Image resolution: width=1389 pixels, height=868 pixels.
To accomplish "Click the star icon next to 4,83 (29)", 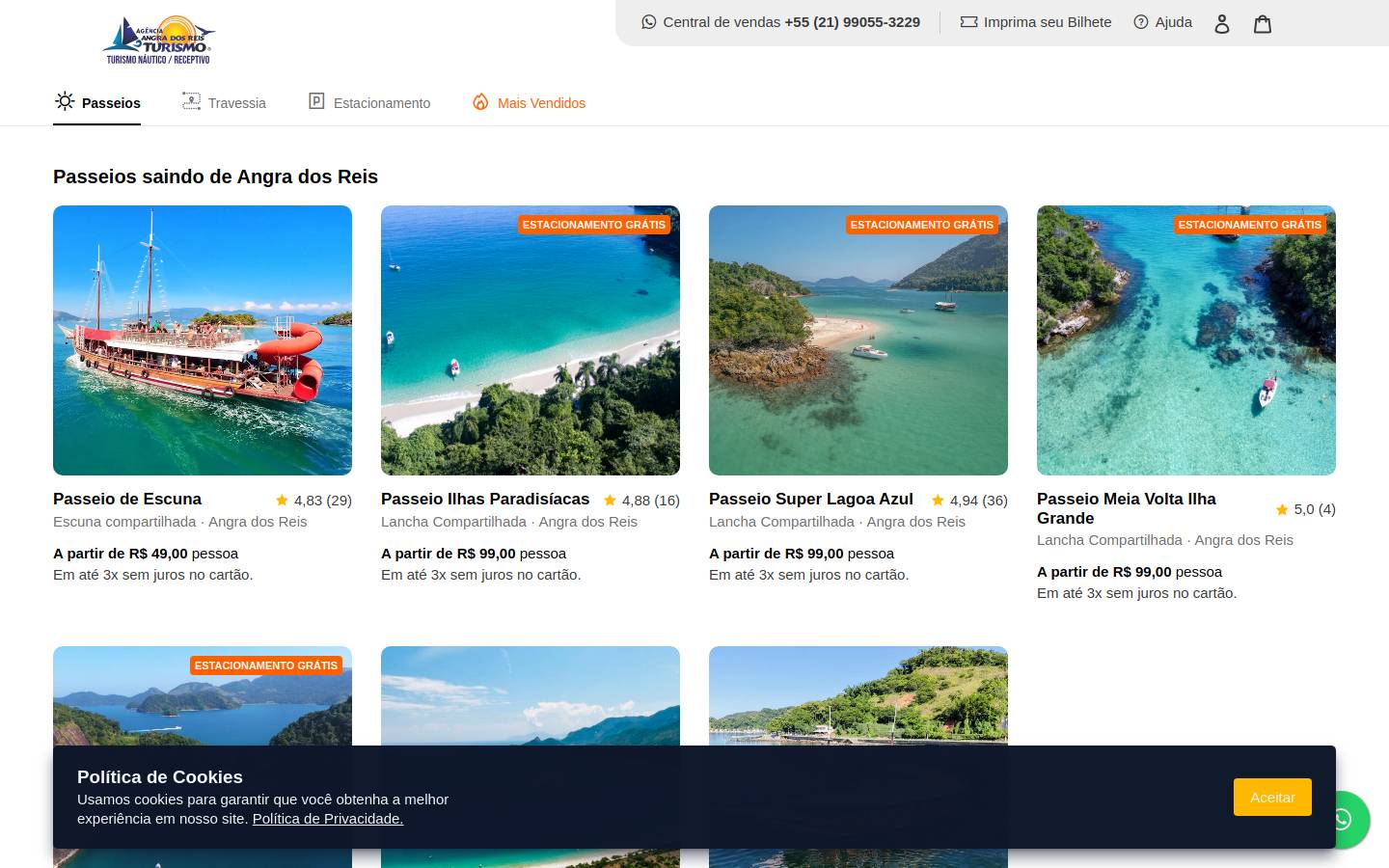I will pyautogui.click(x=282, y=501).
